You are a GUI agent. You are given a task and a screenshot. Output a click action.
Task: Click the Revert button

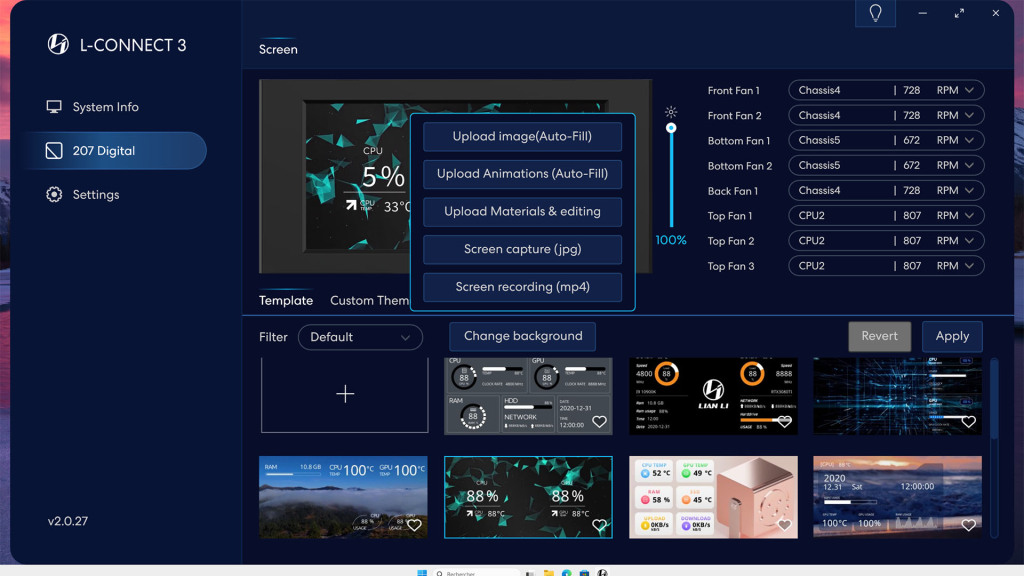coord(880,336)
